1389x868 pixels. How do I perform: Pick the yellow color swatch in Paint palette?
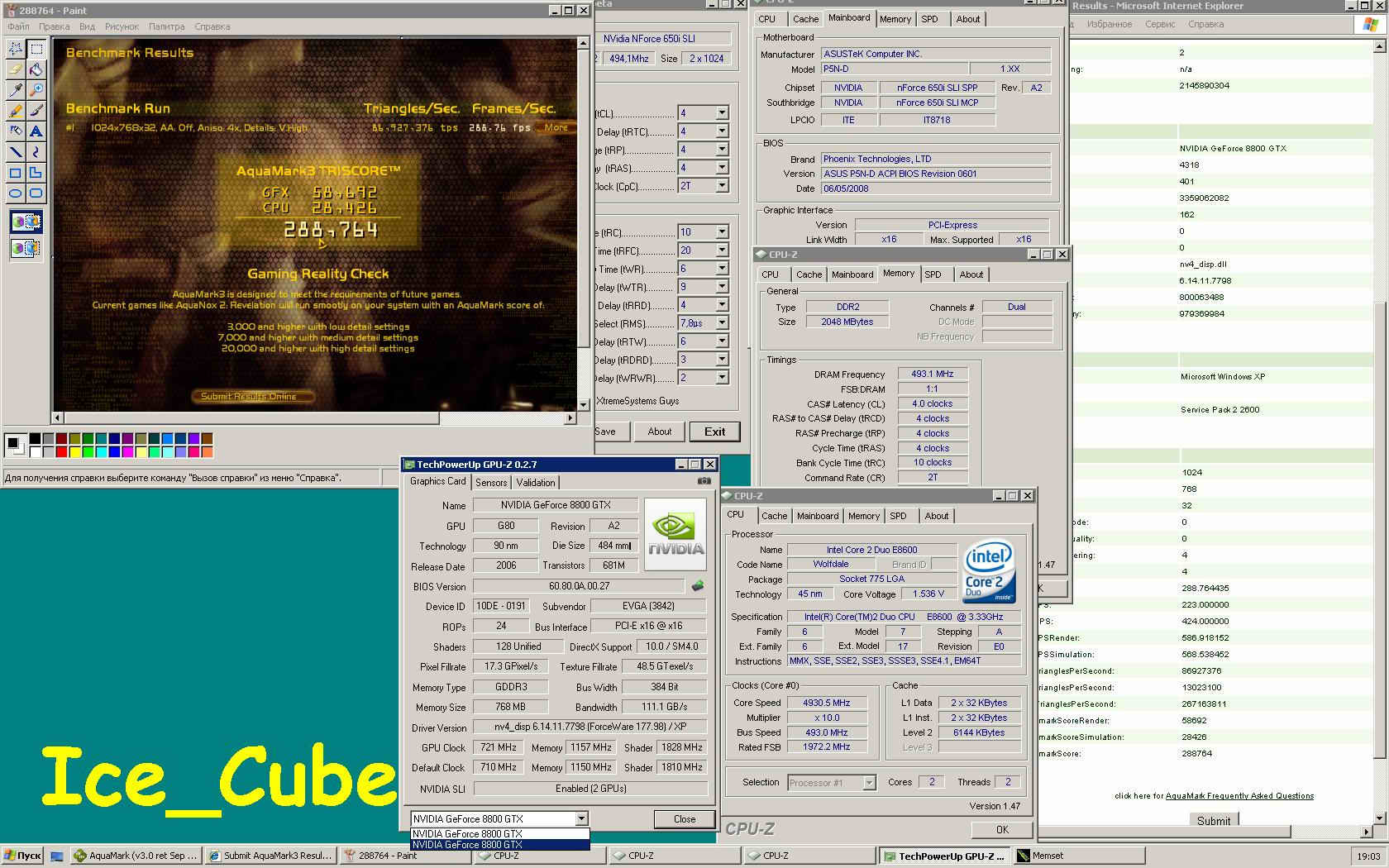76,451
